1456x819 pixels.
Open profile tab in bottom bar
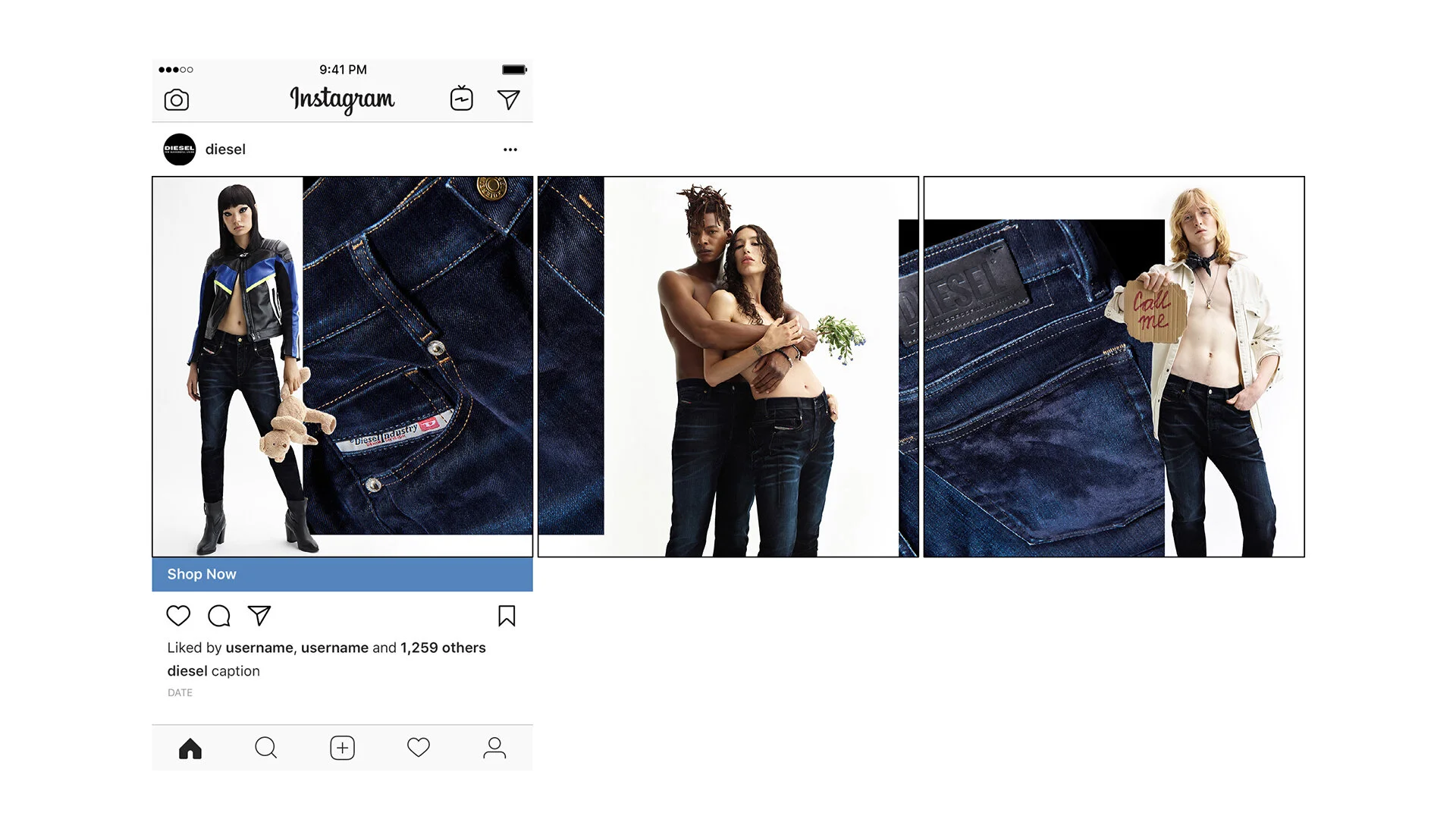(x=494, y=748)
